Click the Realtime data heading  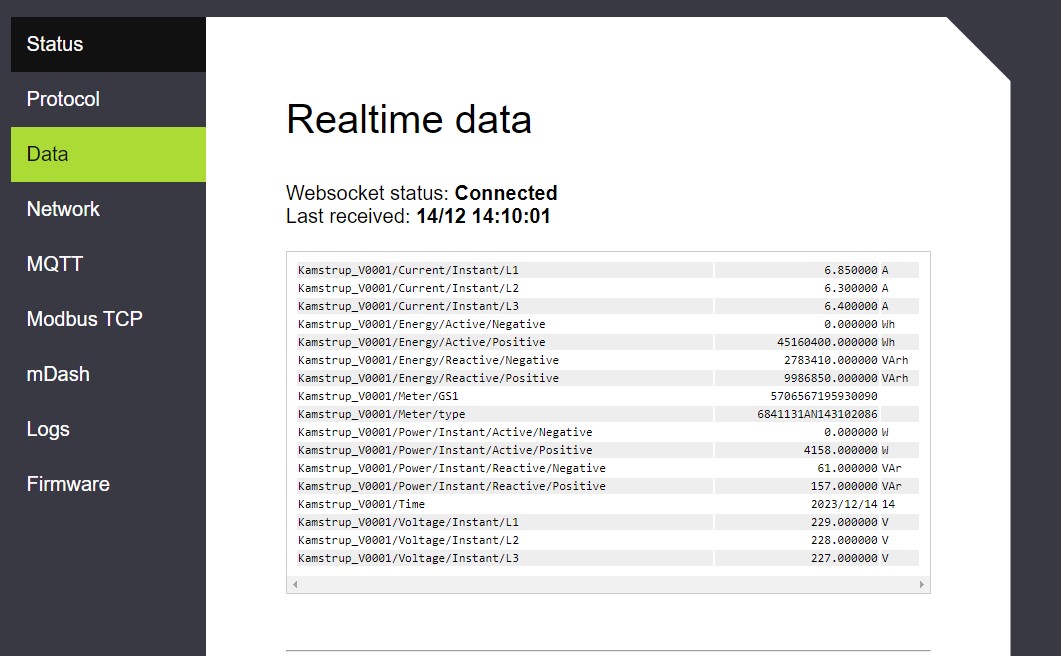point(409,120)
